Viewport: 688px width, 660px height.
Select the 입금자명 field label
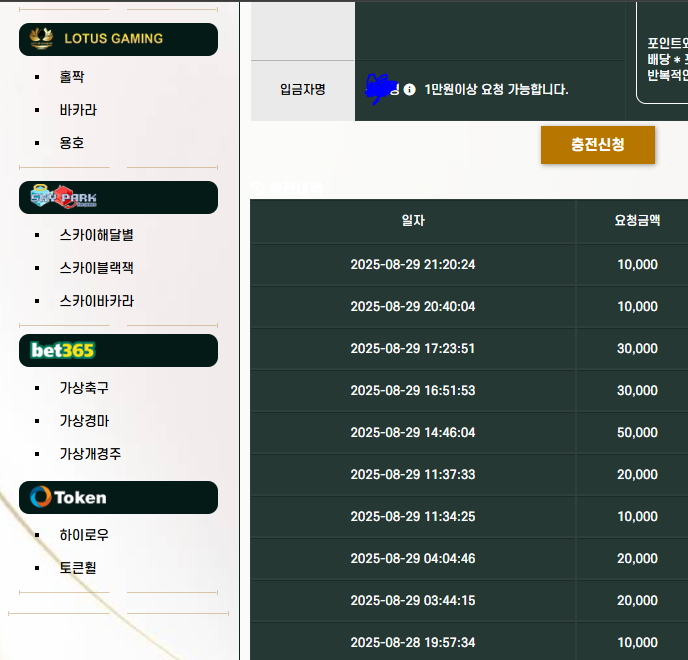pyautogui.click(x=303, y=90)
